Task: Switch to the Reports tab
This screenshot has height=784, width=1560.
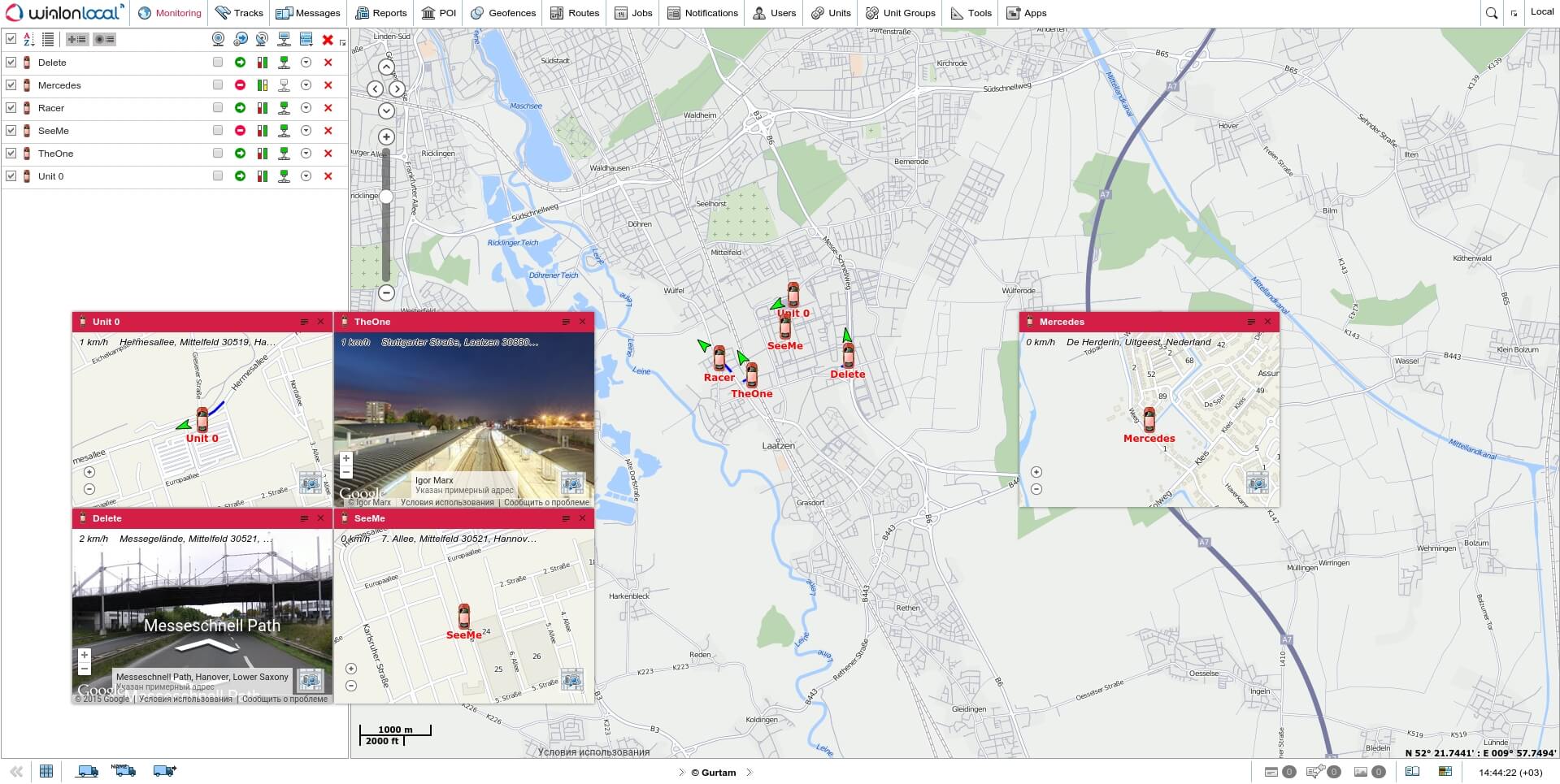Action: (x=381, y=13)
